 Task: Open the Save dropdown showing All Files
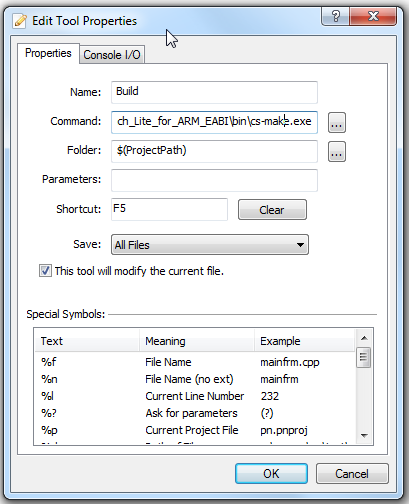coord(210,245)
